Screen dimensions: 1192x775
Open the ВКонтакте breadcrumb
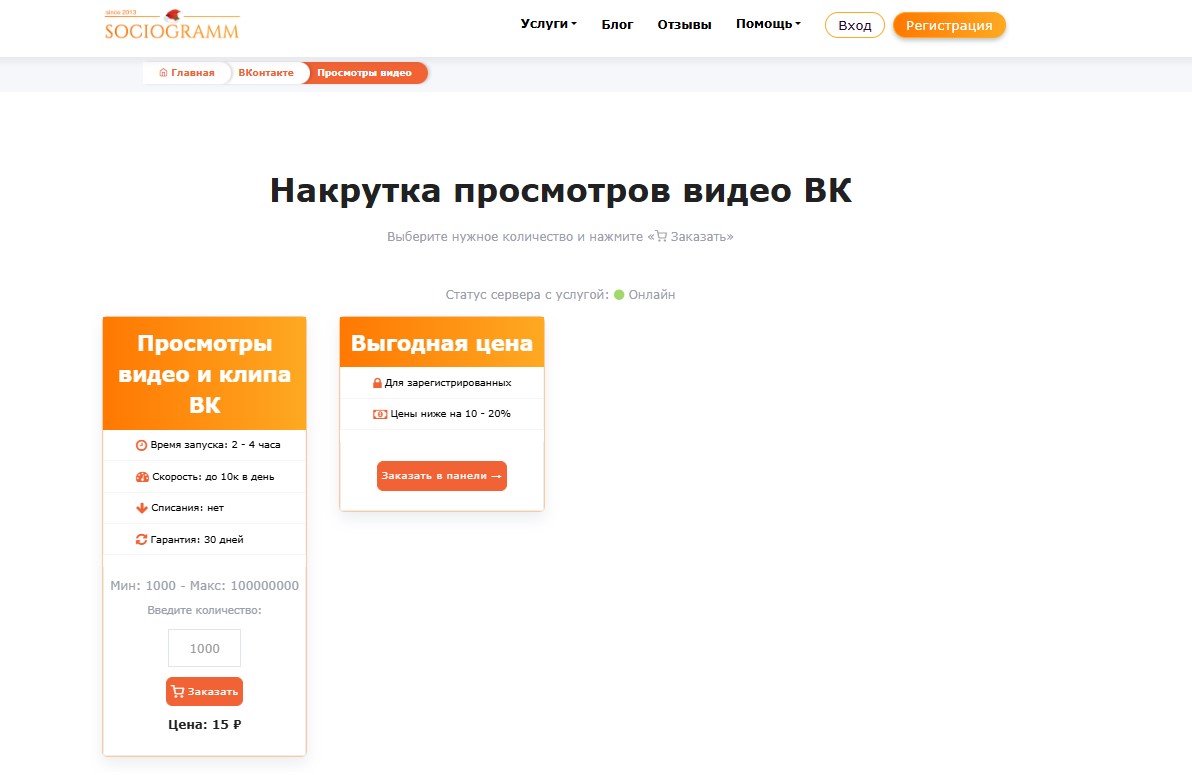265,73
